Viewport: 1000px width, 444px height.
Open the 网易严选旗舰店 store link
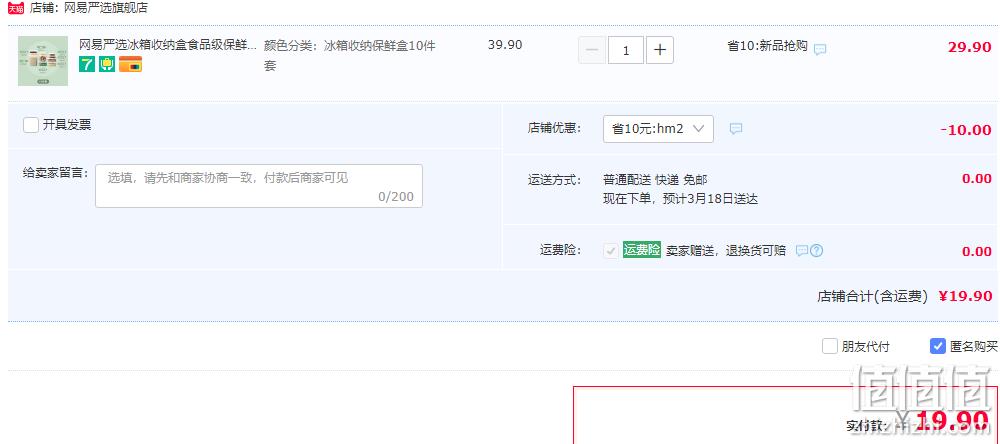(105, 8)
